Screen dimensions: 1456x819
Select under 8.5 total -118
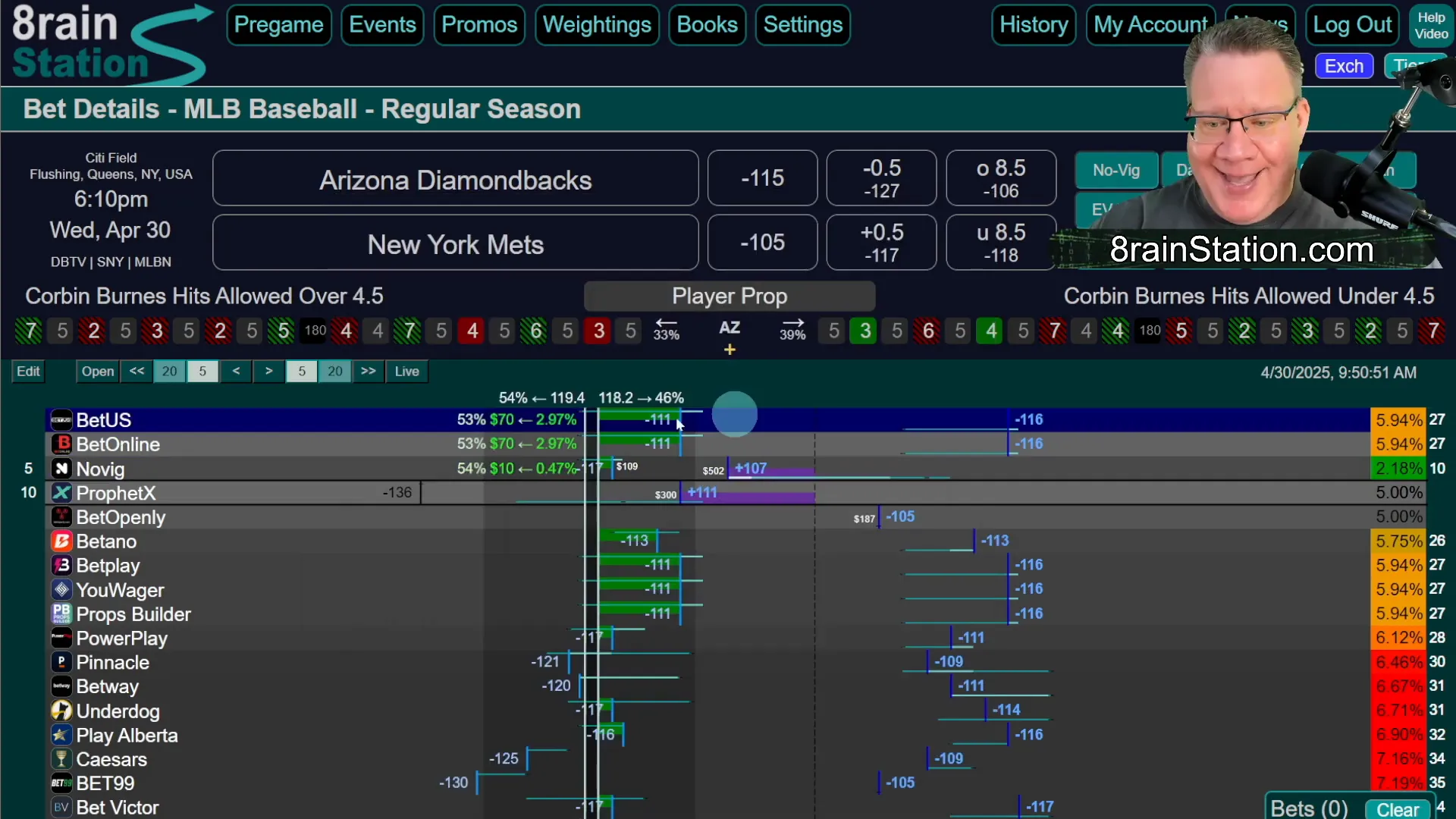pyautogui.click(x=1001, y=243)
